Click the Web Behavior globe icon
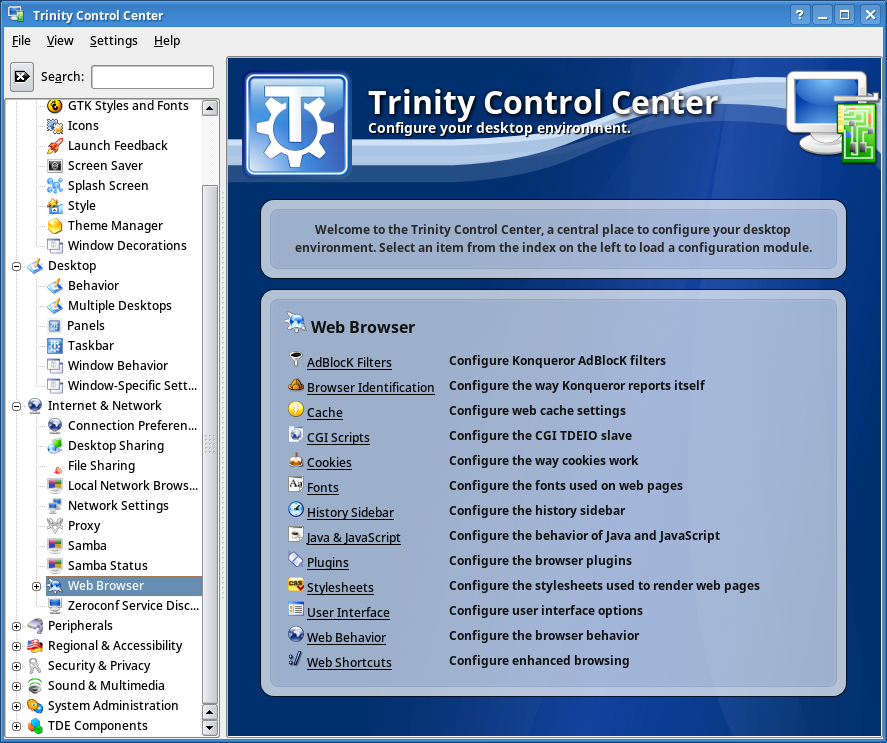This screenshot has height=743, width=887. [295, 634]
